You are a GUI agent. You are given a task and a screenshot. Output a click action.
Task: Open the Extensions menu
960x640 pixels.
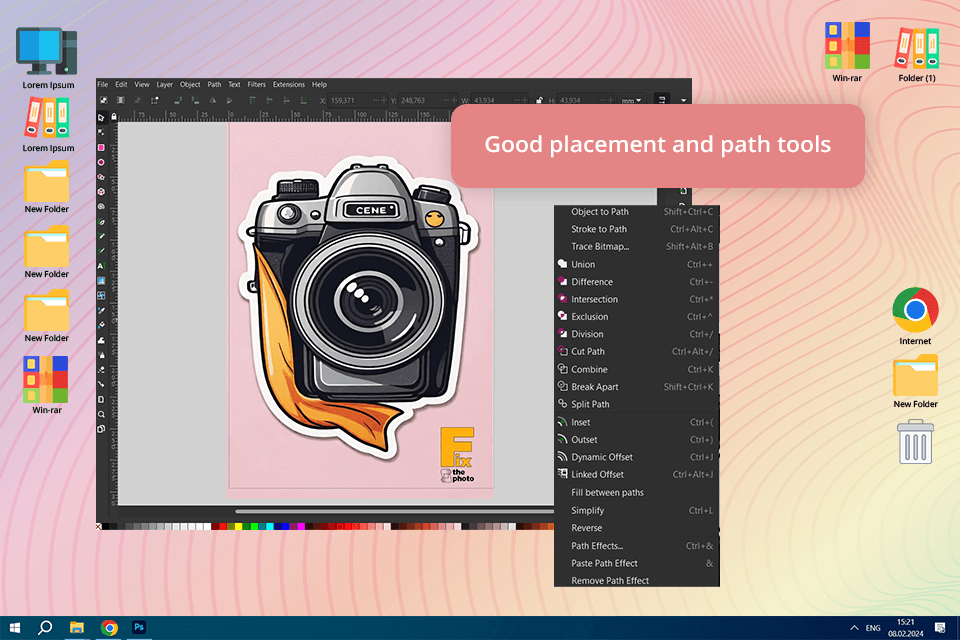[x=288, y=85]
